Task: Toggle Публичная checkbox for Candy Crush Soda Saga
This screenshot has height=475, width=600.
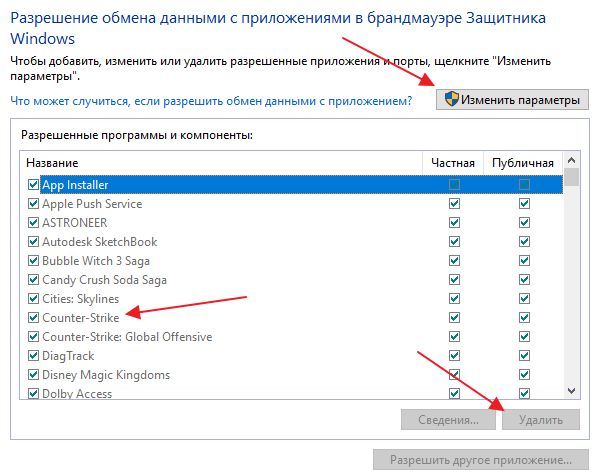Action: [524, 279]
